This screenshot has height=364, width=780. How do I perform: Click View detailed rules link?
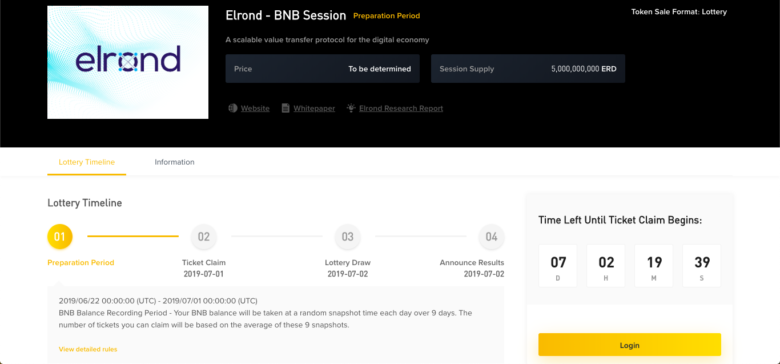[x=88, y=349]
